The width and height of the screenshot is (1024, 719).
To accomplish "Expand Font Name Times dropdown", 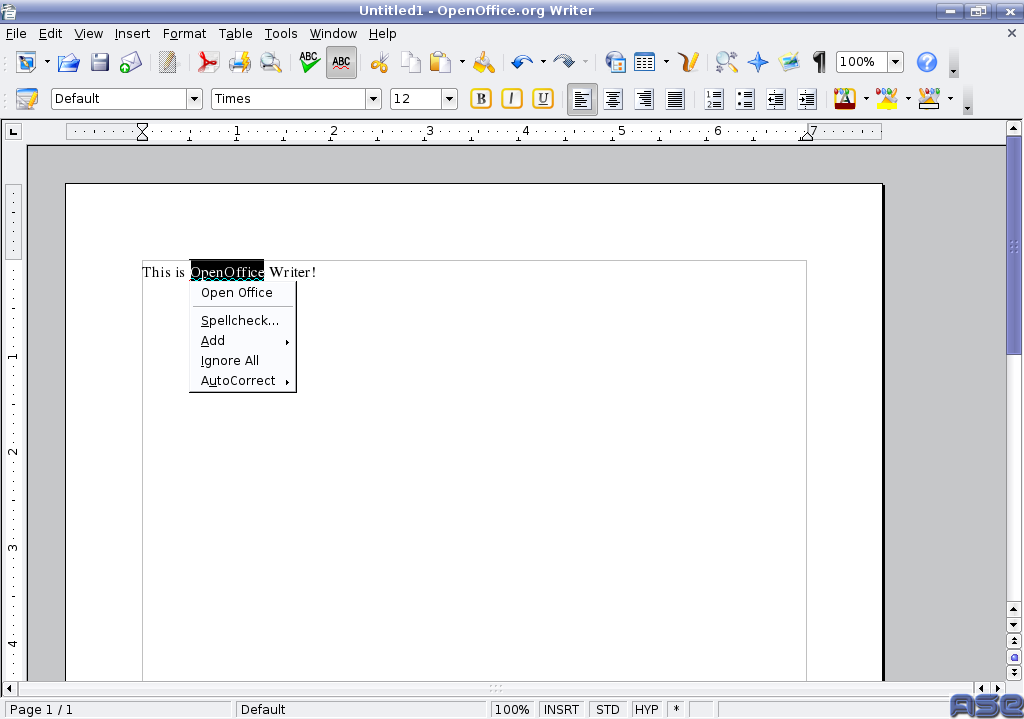I will 374,99.
